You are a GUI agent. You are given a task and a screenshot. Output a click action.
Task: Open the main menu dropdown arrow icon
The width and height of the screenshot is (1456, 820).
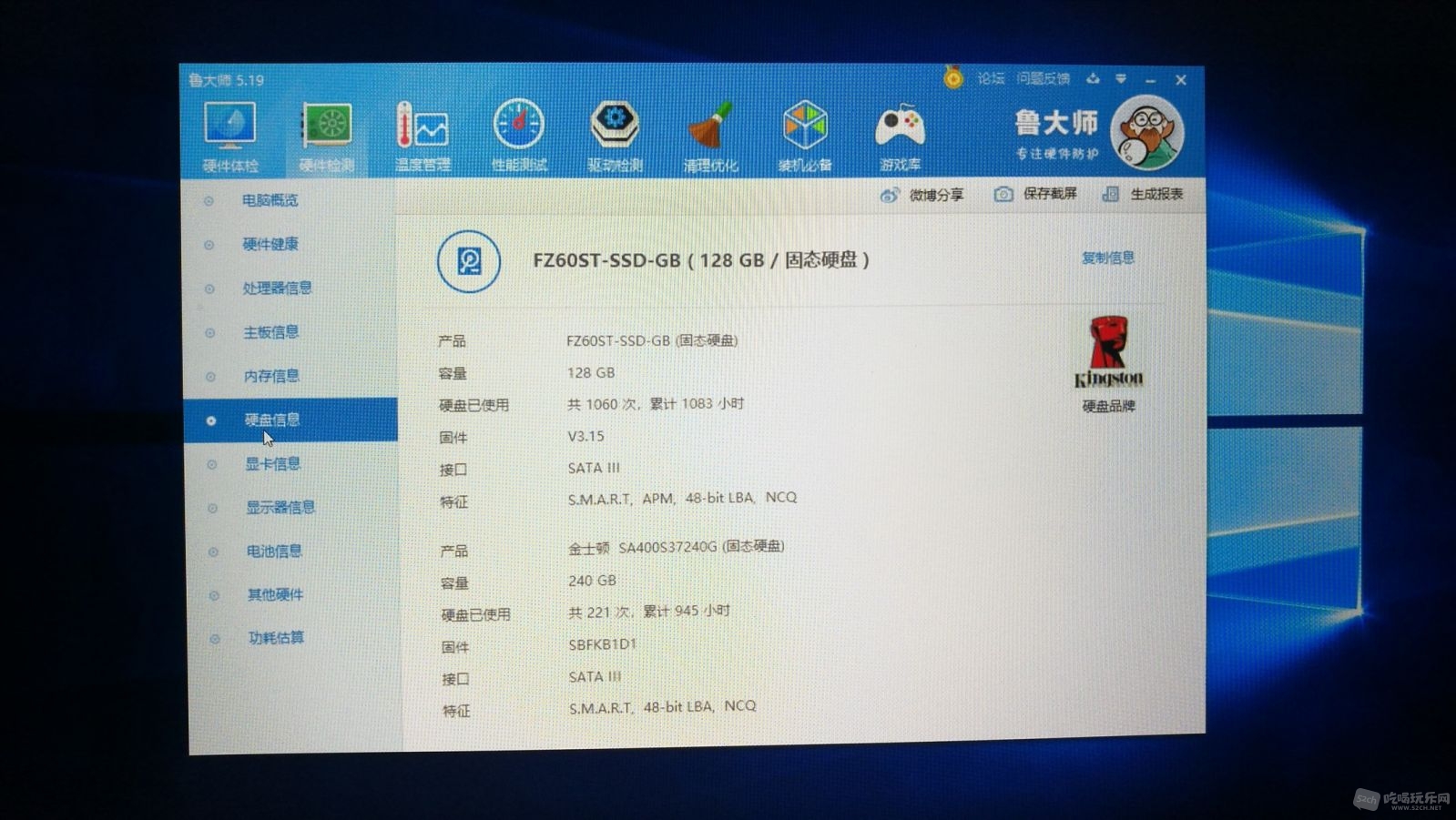(1121, 79)
